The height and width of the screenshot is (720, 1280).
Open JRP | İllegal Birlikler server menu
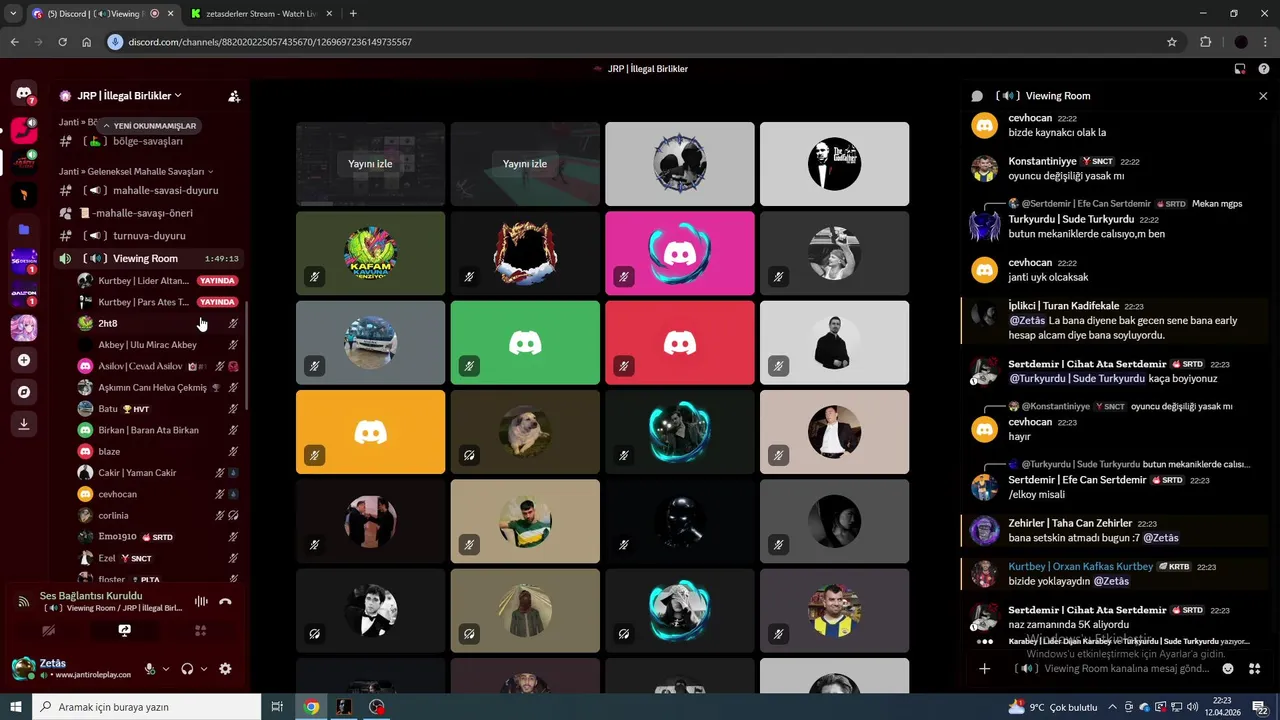pyautogui.click(x=130, y=96)
